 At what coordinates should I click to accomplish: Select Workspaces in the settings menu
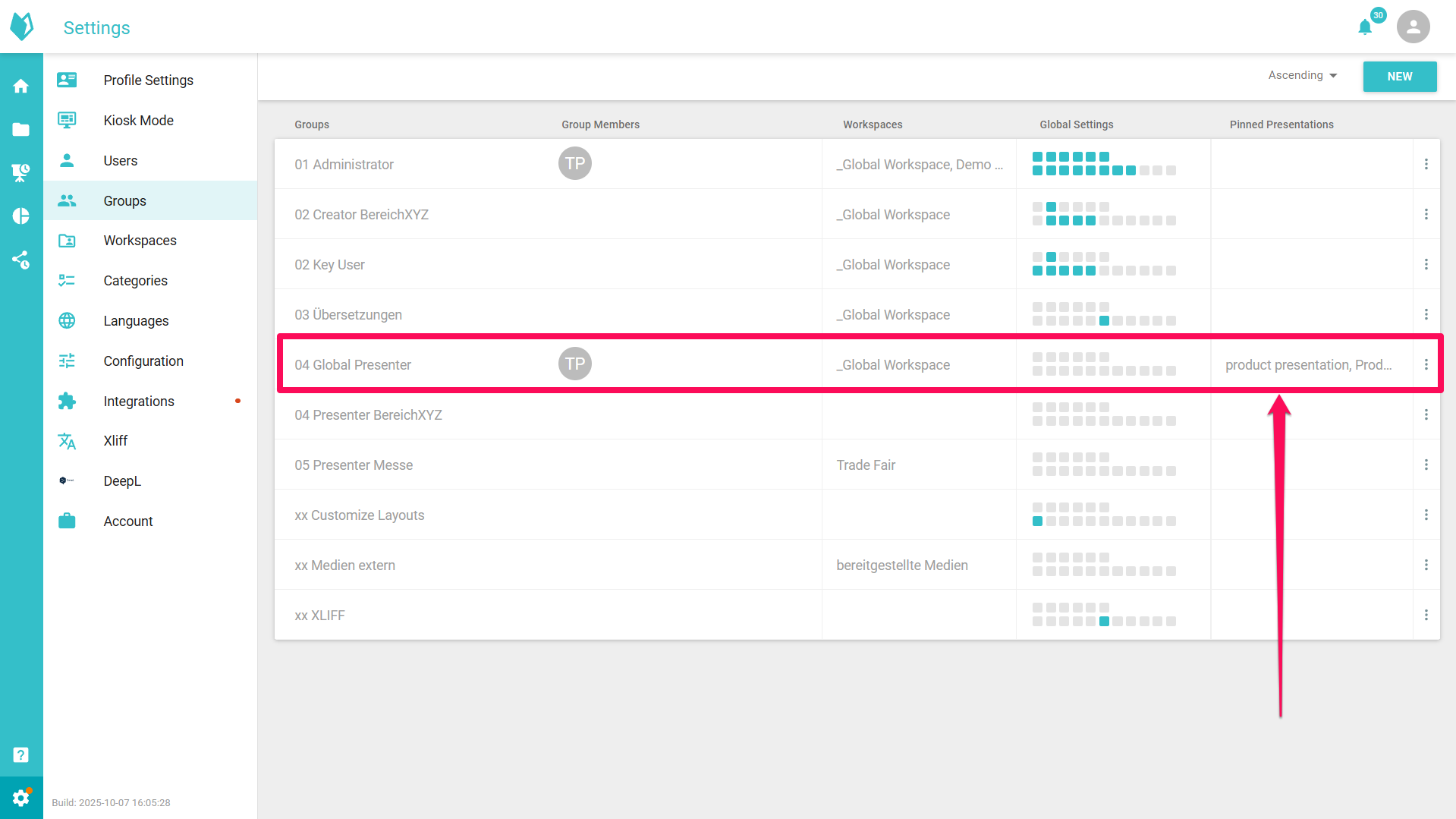(x=140, y=241)
